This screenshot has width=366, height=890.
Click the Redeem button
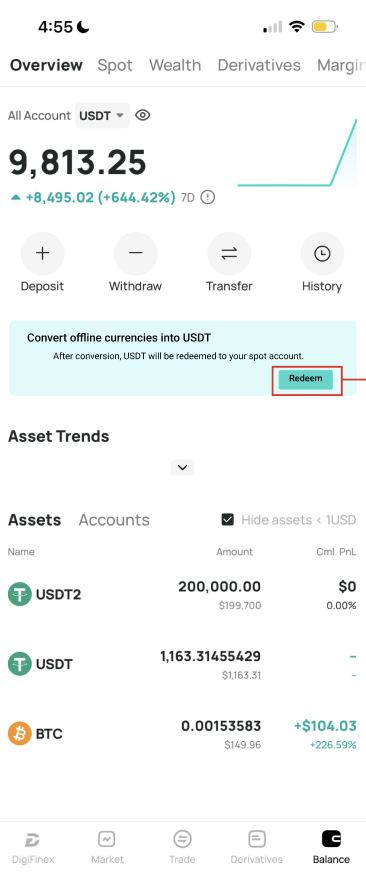306,379
